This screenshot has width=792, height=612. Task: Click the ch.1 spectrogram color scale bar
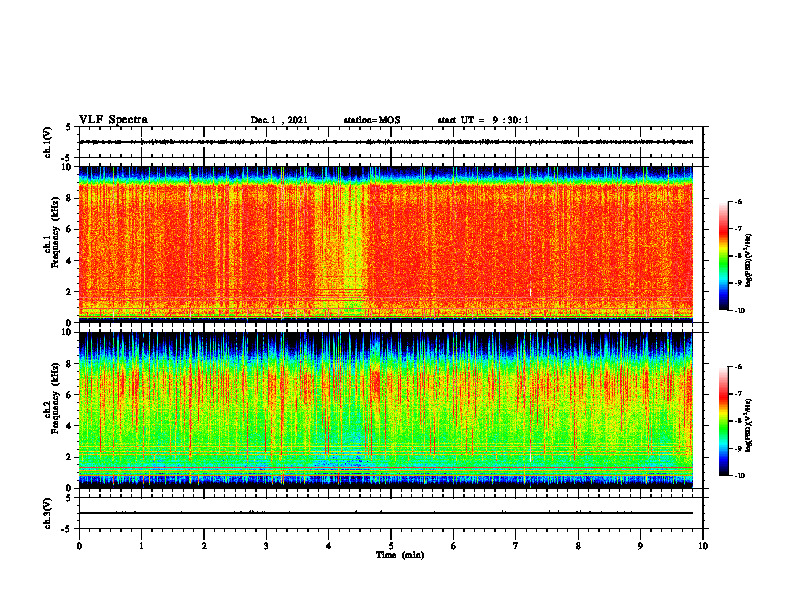pyautogui.click(x=723, y=256)
